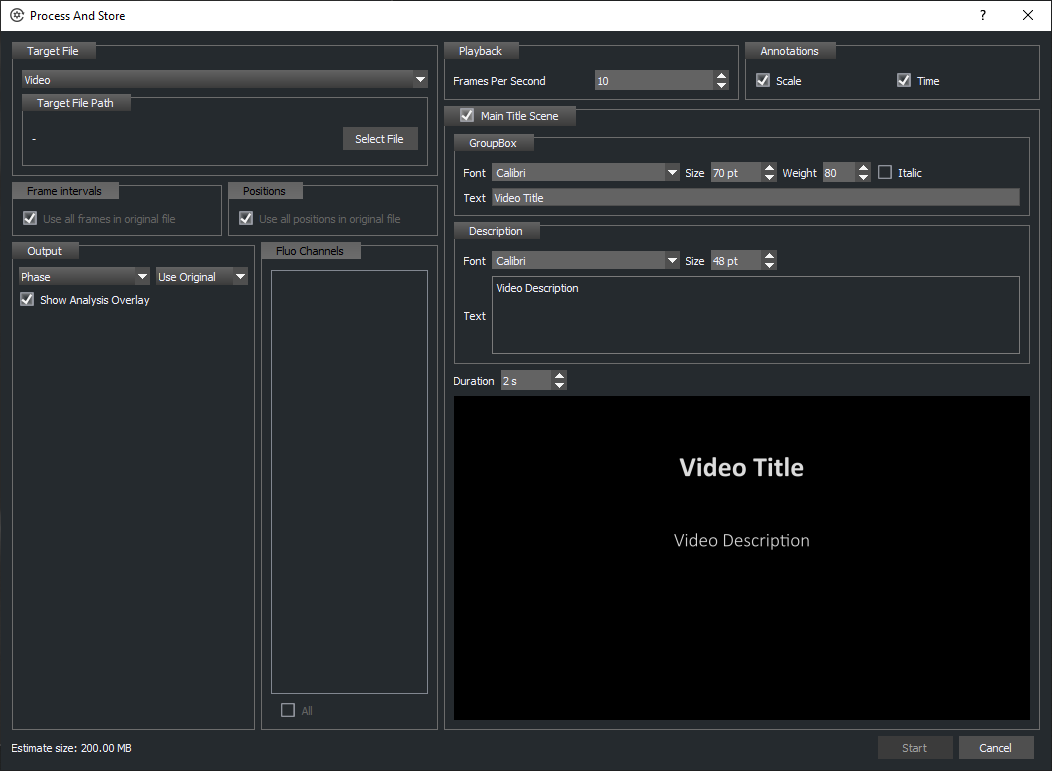Image resolution: width=1052 pixels, height=771 pixels.
Task: Increase title font size with up arrow
Action: 768,168
